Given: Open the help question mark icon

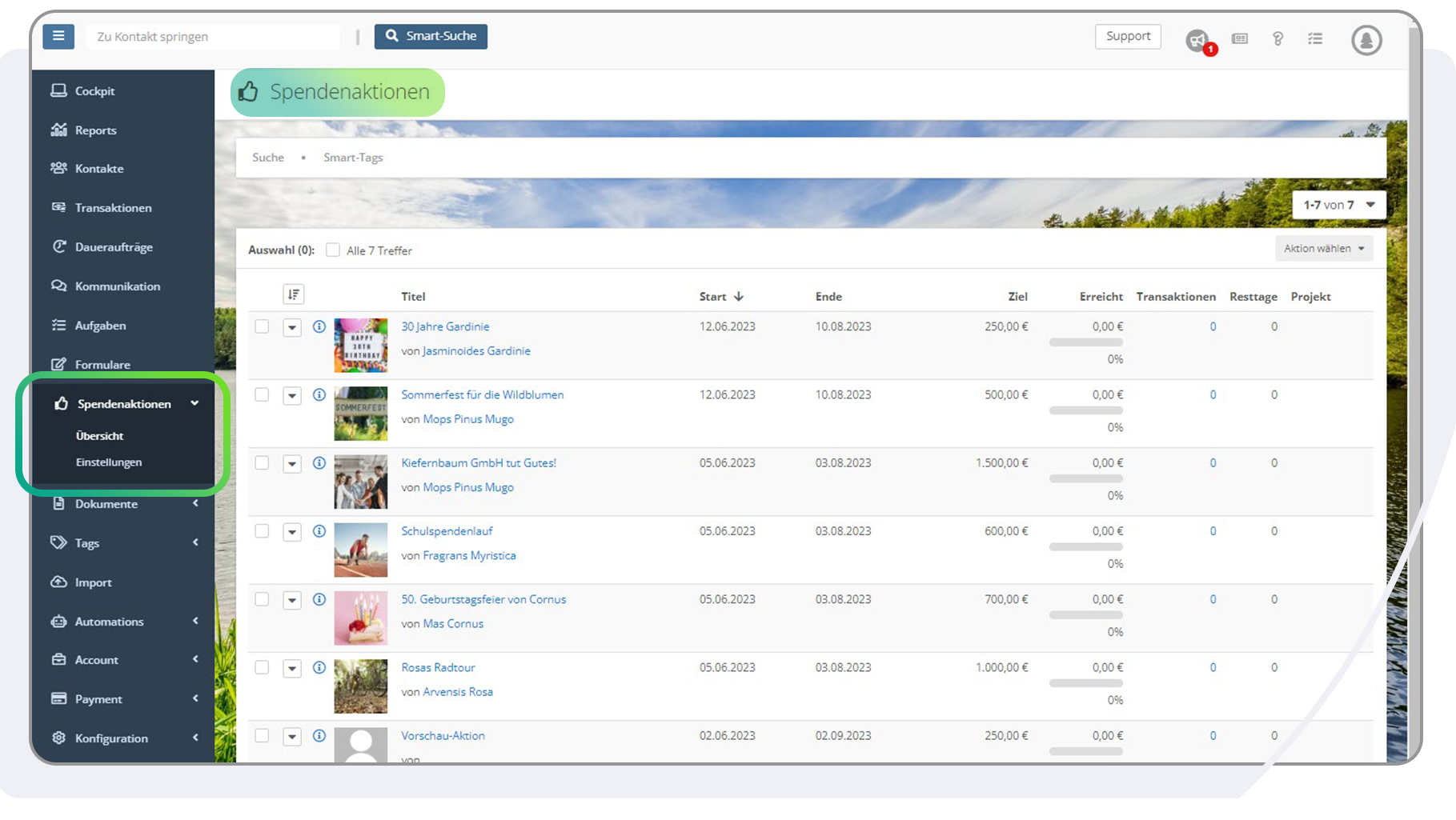Looking at the screenshot, I should click(1278, 38).
